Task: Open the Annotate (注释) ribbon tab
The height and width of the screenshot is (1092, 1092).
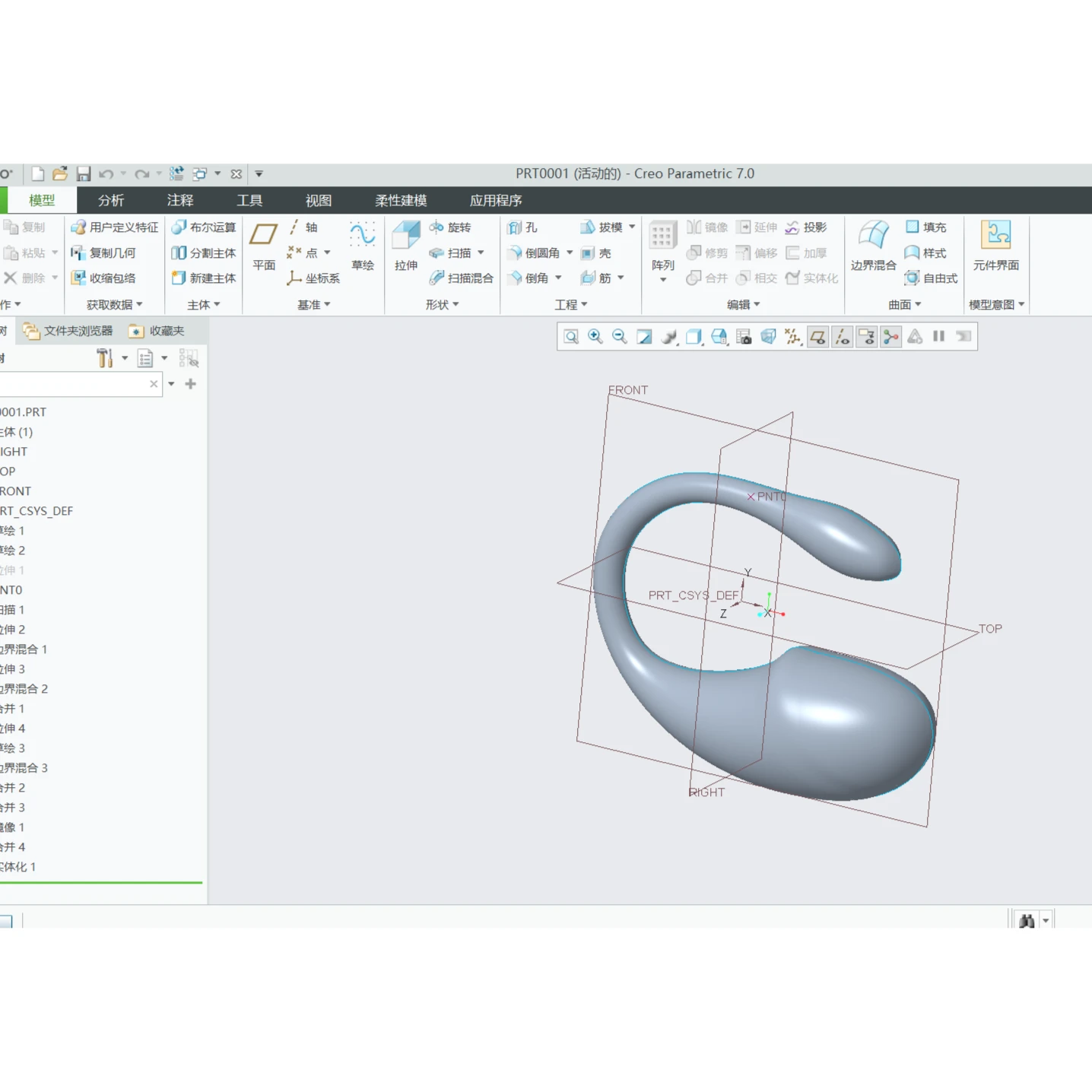Action: tap(180, 201)
